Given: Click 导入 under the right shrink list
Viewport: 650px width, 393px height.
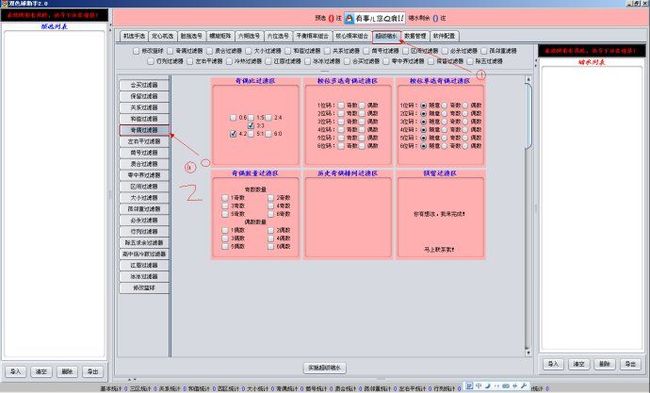Looking at the screenshot, I should tap(553, 364).
